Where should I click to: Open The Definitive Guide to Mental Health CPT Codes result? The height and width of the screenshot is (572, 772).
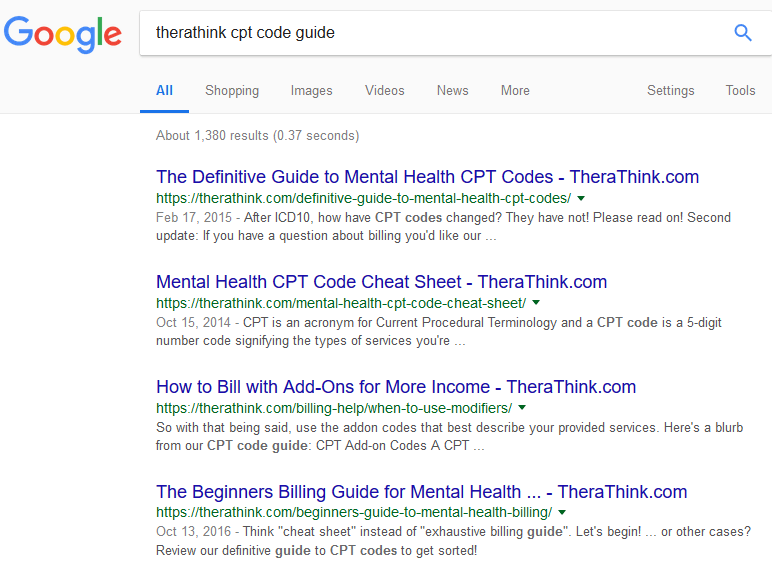coord(427,177)
